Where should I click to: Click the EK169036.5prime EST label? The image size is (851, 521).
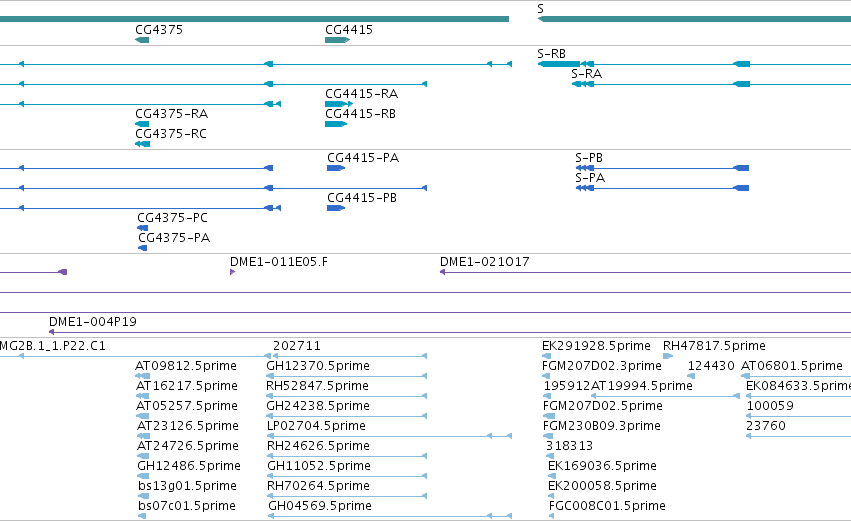602,467
